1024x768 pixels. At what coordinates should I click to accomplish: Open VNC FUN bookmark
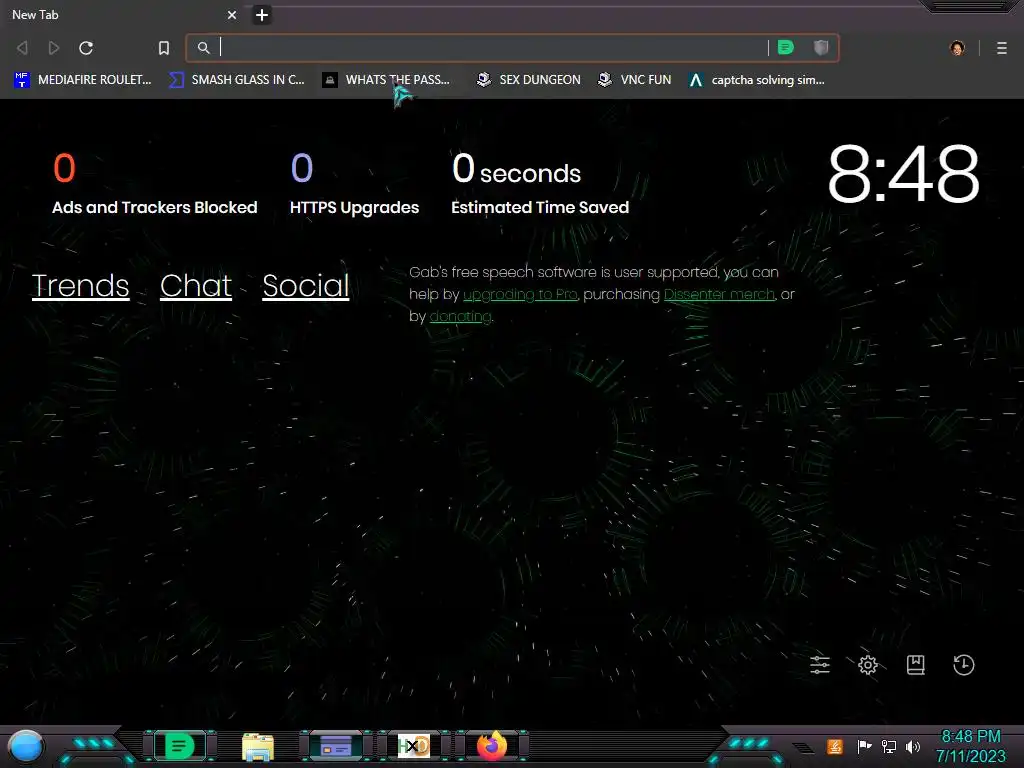coord(634,80)
